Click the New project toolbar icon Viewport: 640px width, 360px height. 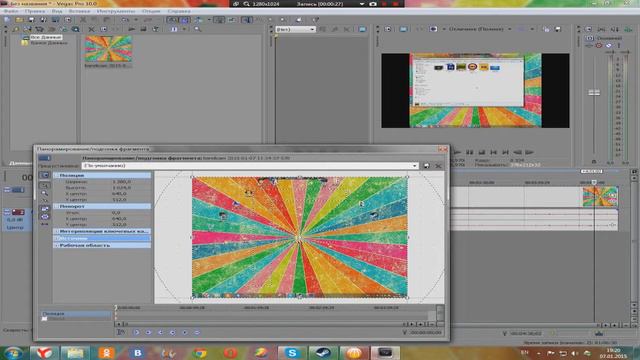click(x=7, y=20)
